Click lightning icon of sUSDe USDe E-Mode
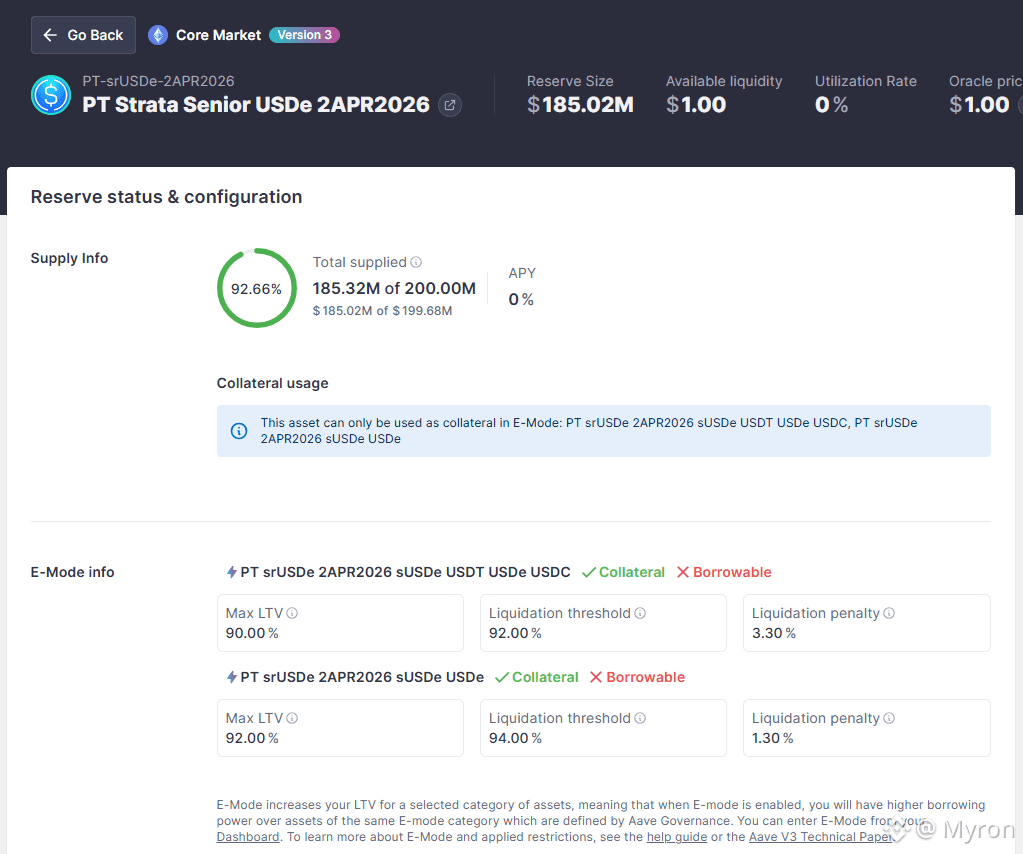Viewport: 1023px width, 854px height. click(232, 677)
